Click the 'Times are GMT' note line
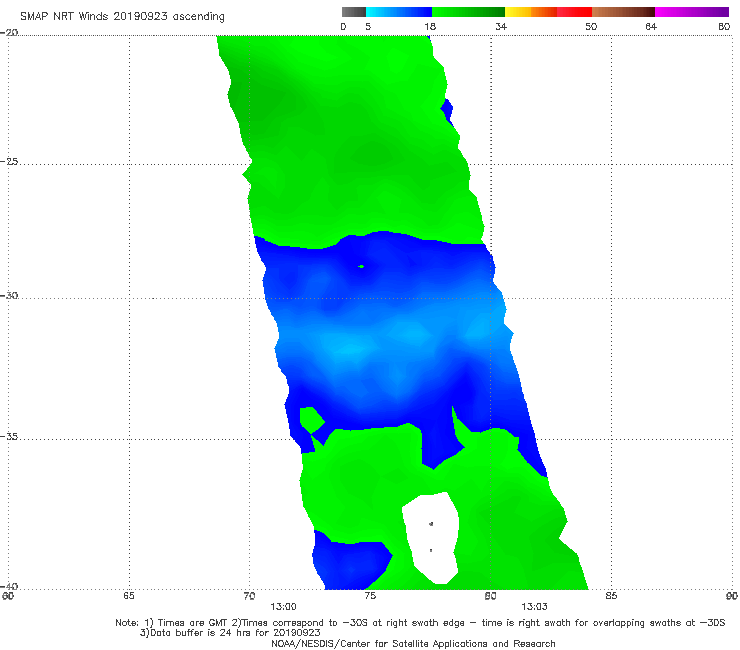 (420, 623)
